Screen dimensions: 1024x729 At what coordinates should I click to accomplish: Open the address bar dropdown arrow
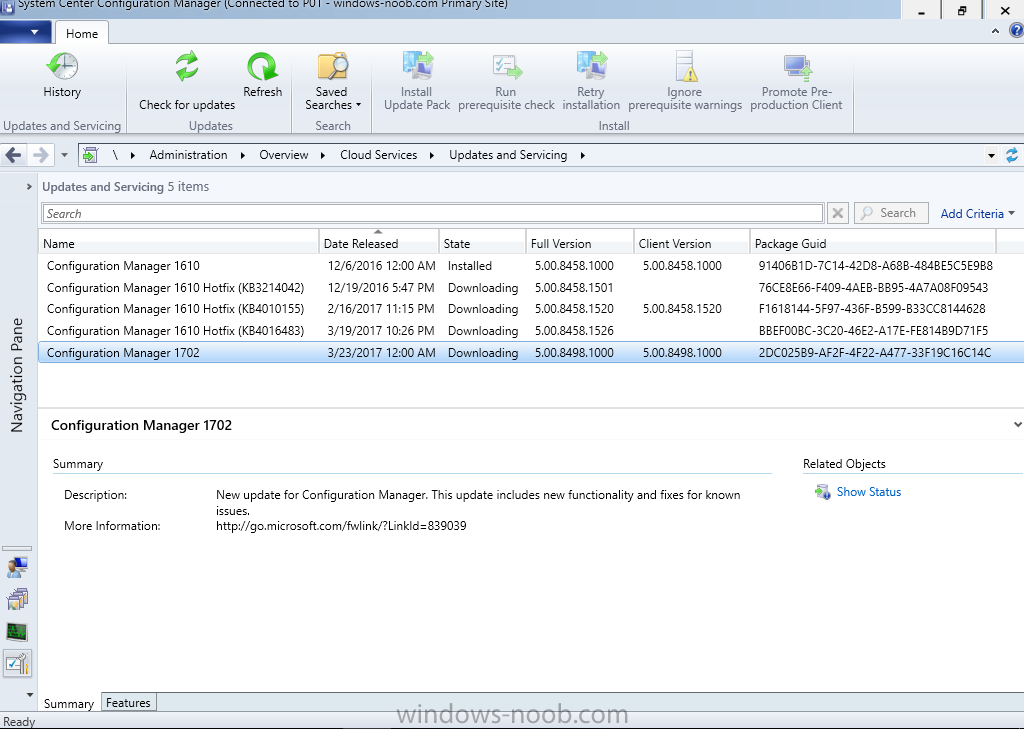991,155
